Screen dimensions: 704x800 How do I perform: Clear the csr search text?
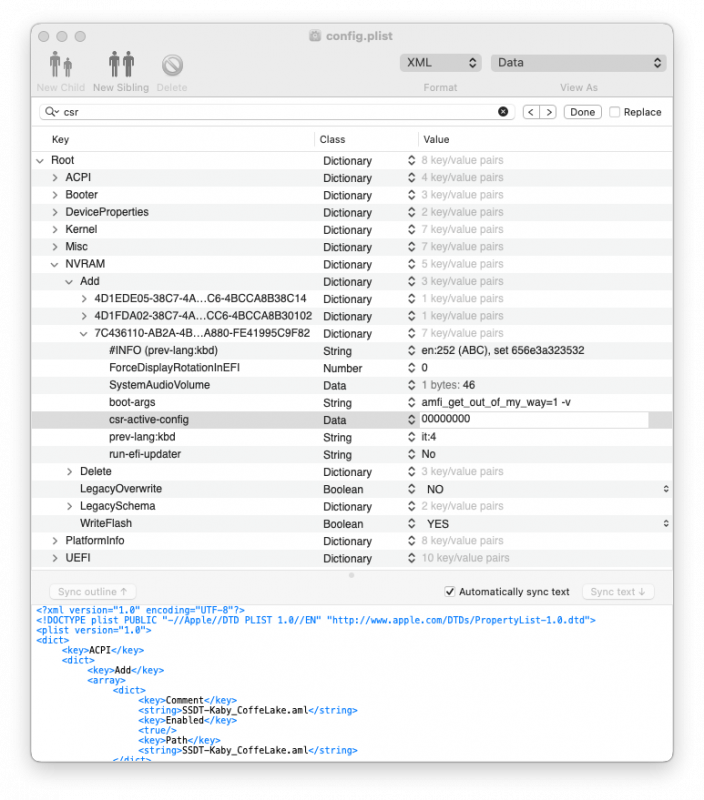503,112
